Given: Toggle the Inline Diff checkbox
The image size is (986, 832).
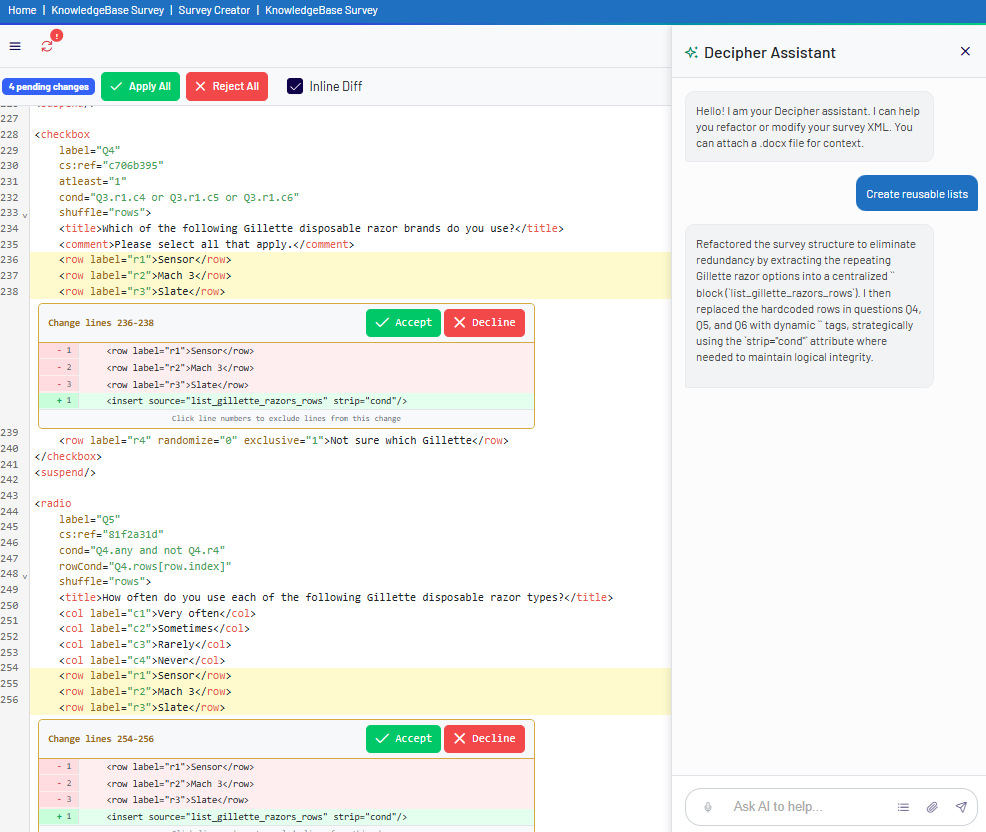Looking at the screenshot, I should (x=295, y=86).
